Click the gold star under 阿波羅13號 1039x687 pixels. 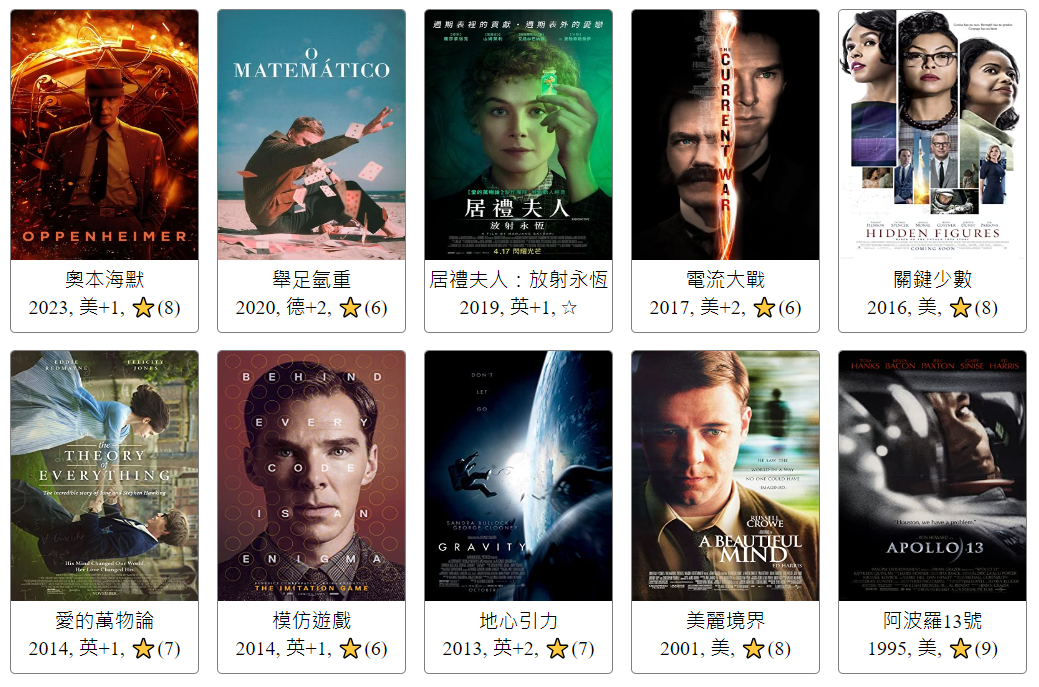click(960, 649)
